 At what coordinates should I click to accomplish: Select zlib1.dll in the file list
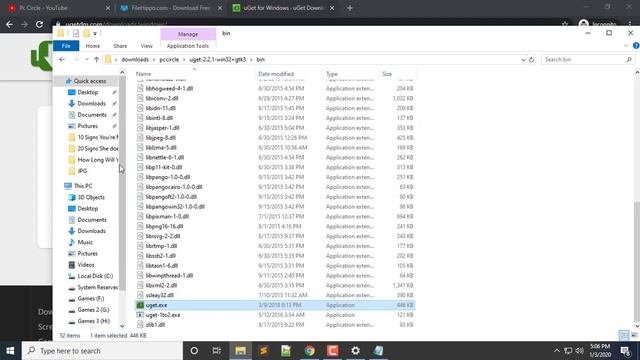click(275, 324)
